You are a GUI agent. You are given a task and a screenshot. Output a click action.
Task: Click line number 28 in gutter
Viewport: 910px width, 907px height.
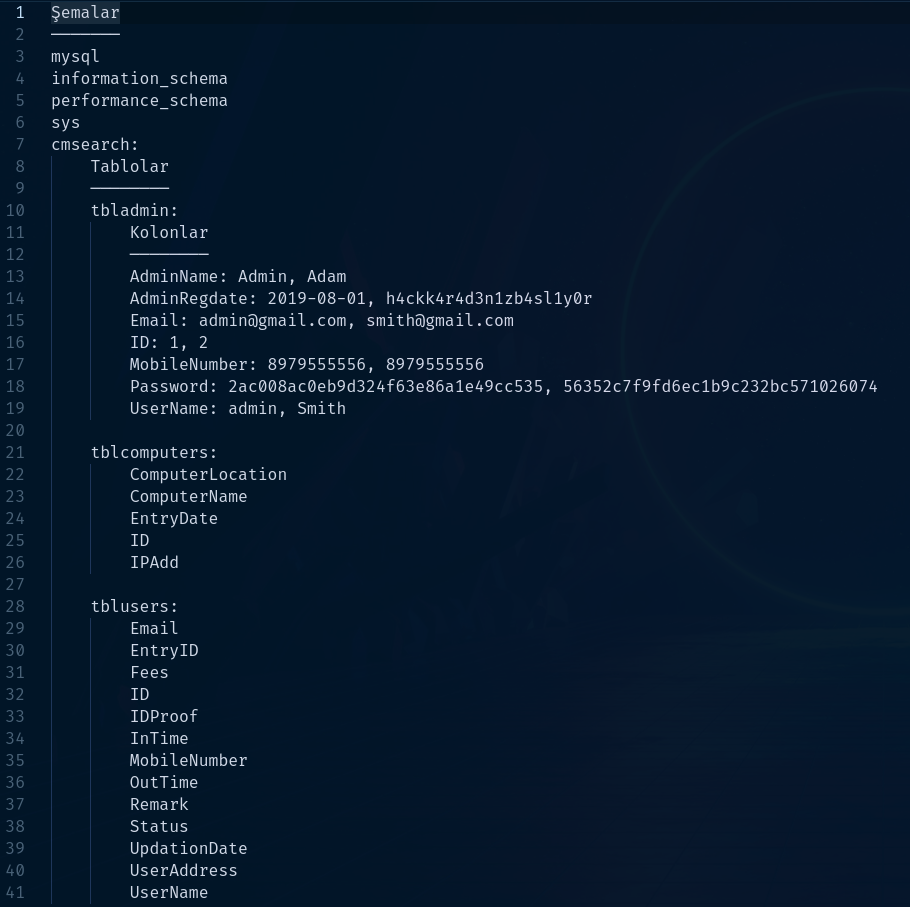coord(15,607)
